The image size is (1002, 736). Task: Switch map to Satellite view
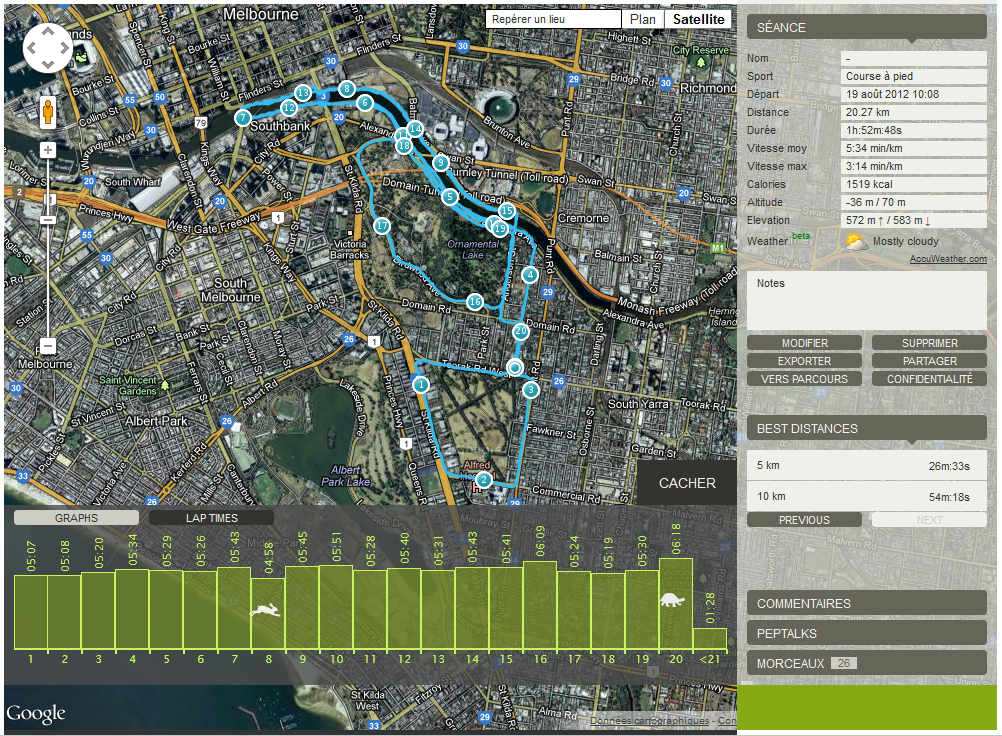699,19
